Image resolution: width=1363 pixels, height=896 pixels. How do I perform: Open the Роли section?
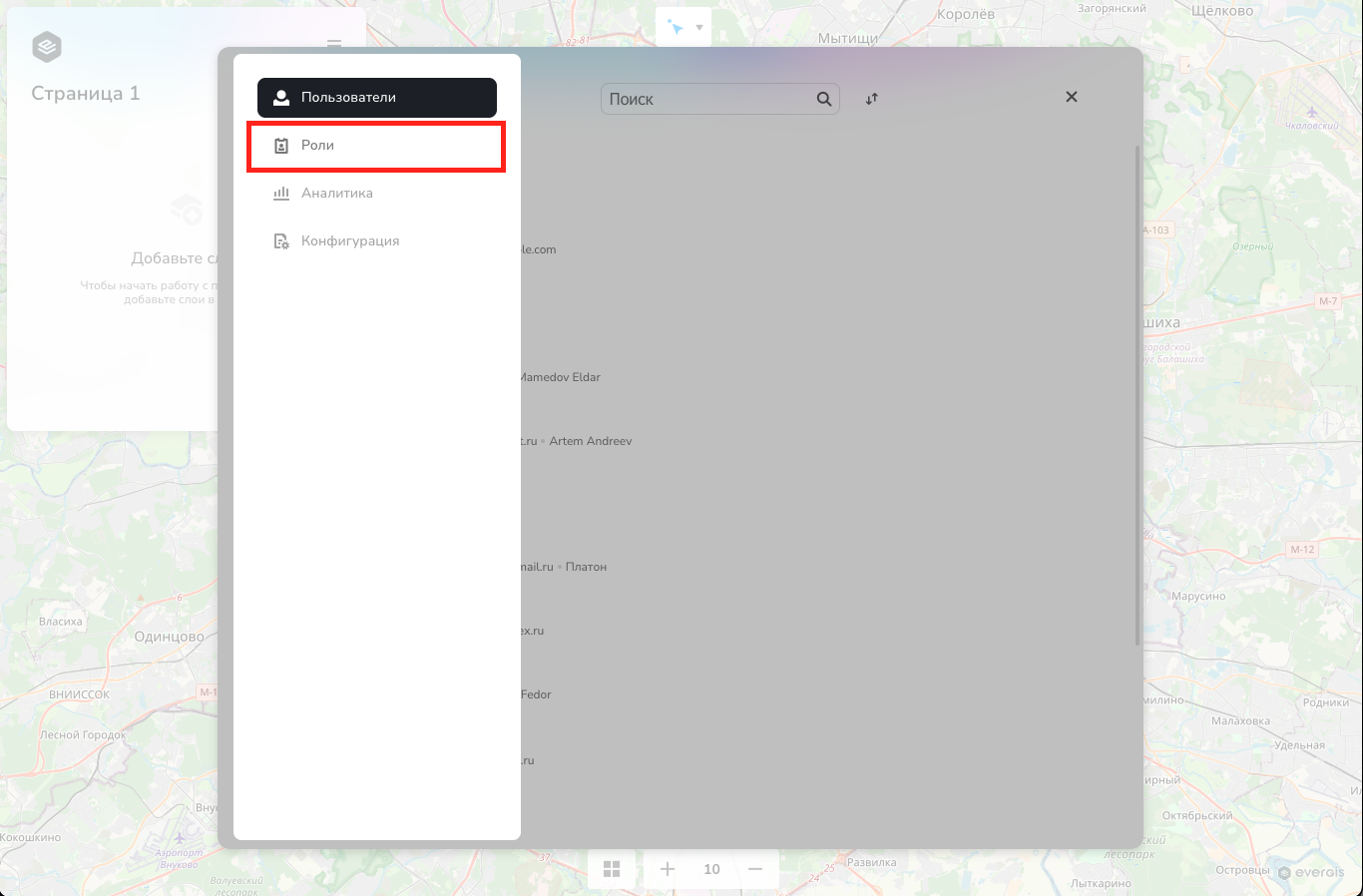click(x=377, y=146)
